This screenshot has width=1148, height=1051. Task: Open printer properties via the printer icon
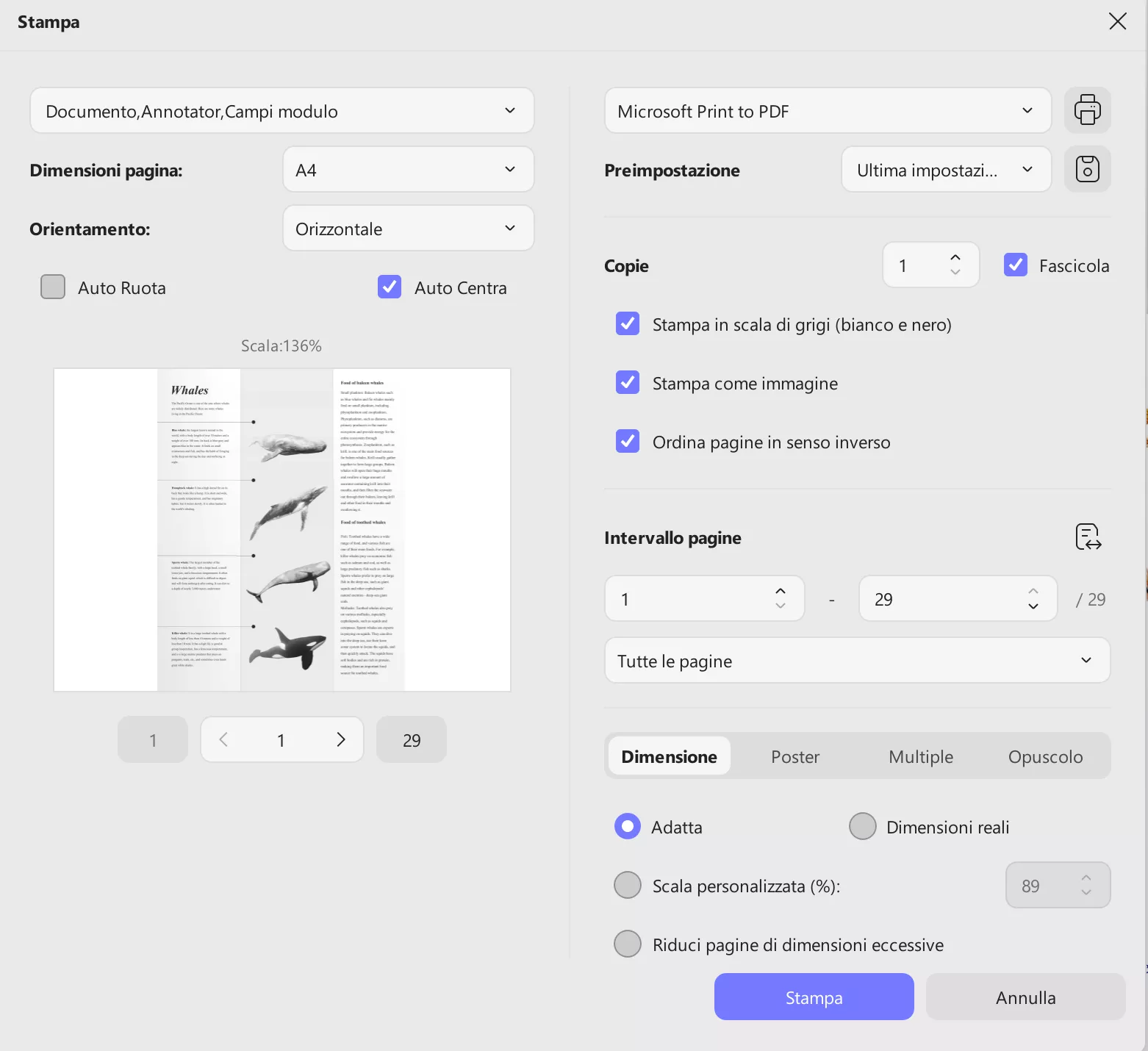tap(1087, 110)
